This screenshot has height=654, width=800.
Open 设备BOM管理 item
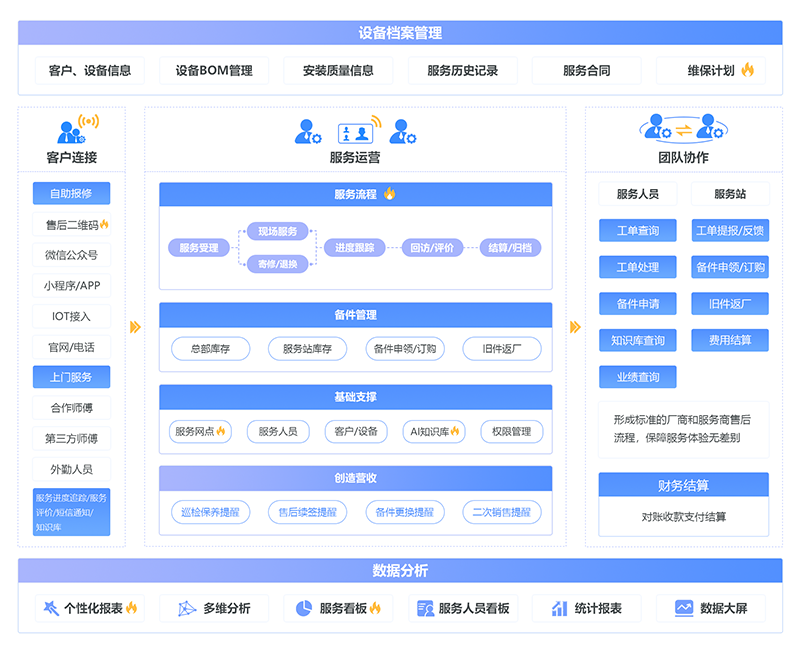(214, 70)
